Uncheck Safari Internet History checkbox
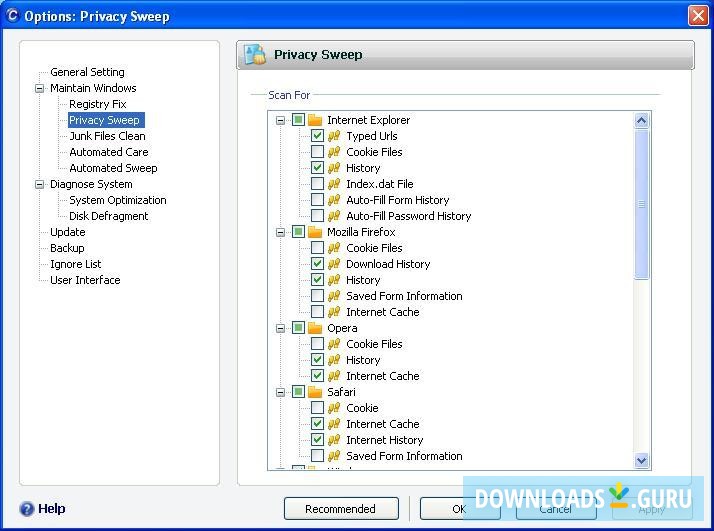 click(x=317, y=440)
